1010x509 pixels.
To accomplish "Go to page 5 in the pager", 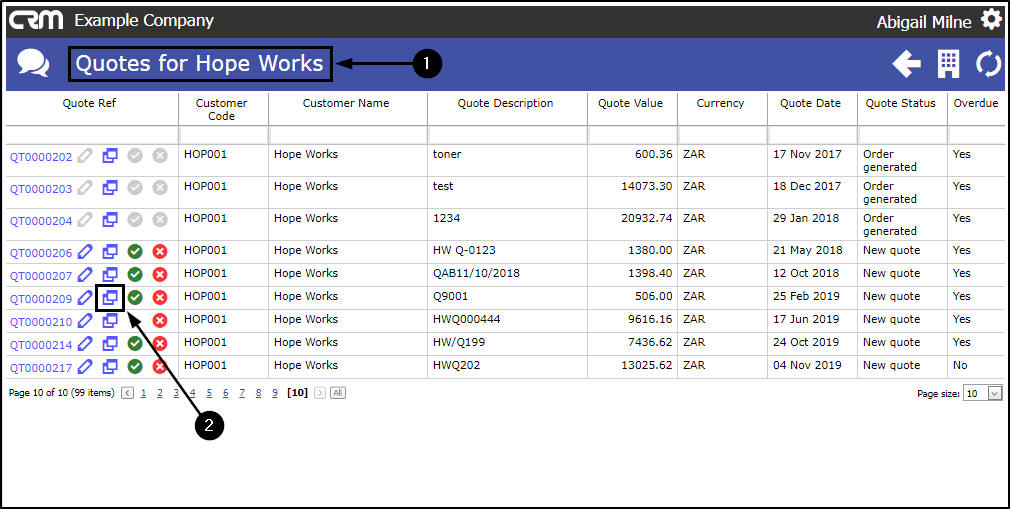I will (209, 392).
